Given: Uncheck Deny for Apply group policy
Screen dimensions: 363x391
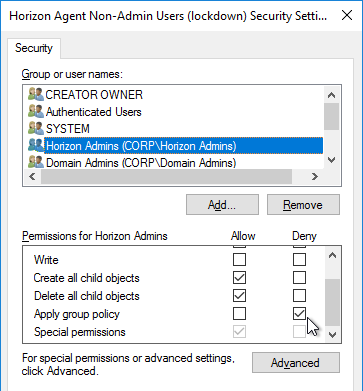Looking at the screenshot, I should click(x=299, y=314).
